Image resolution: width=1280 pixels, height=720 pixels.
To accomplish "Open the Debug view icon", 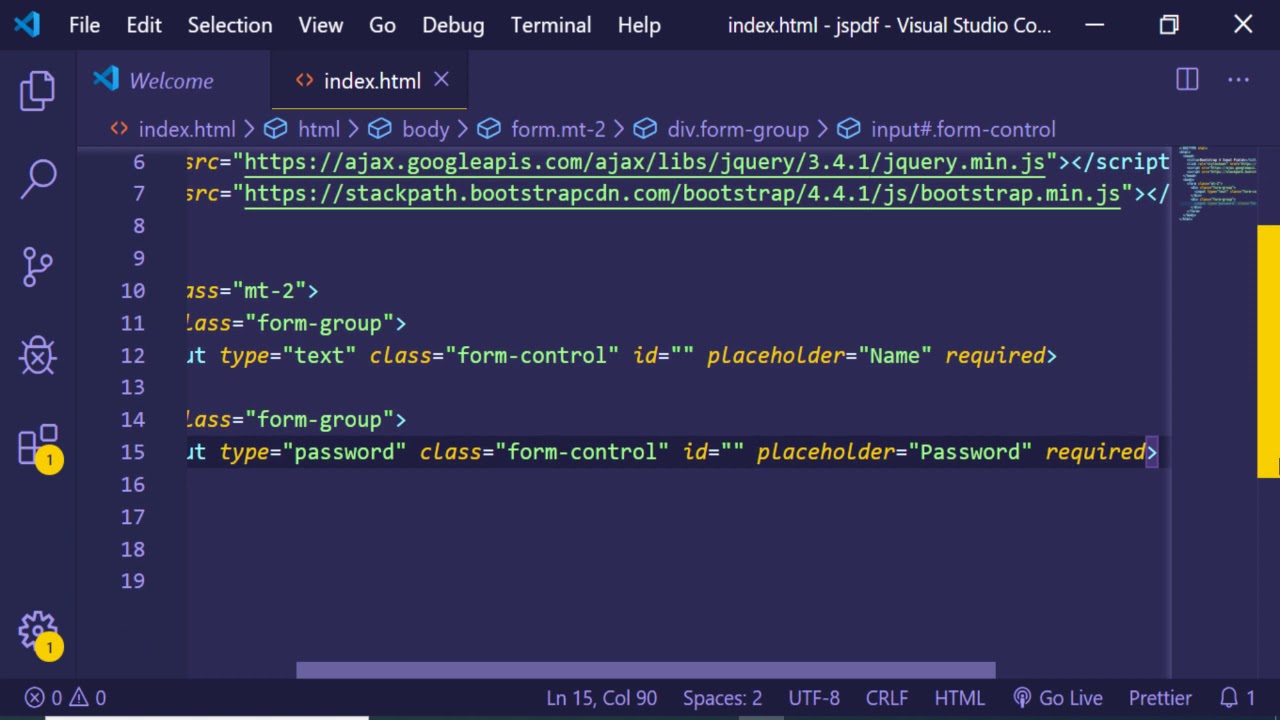I will point(38,355).
